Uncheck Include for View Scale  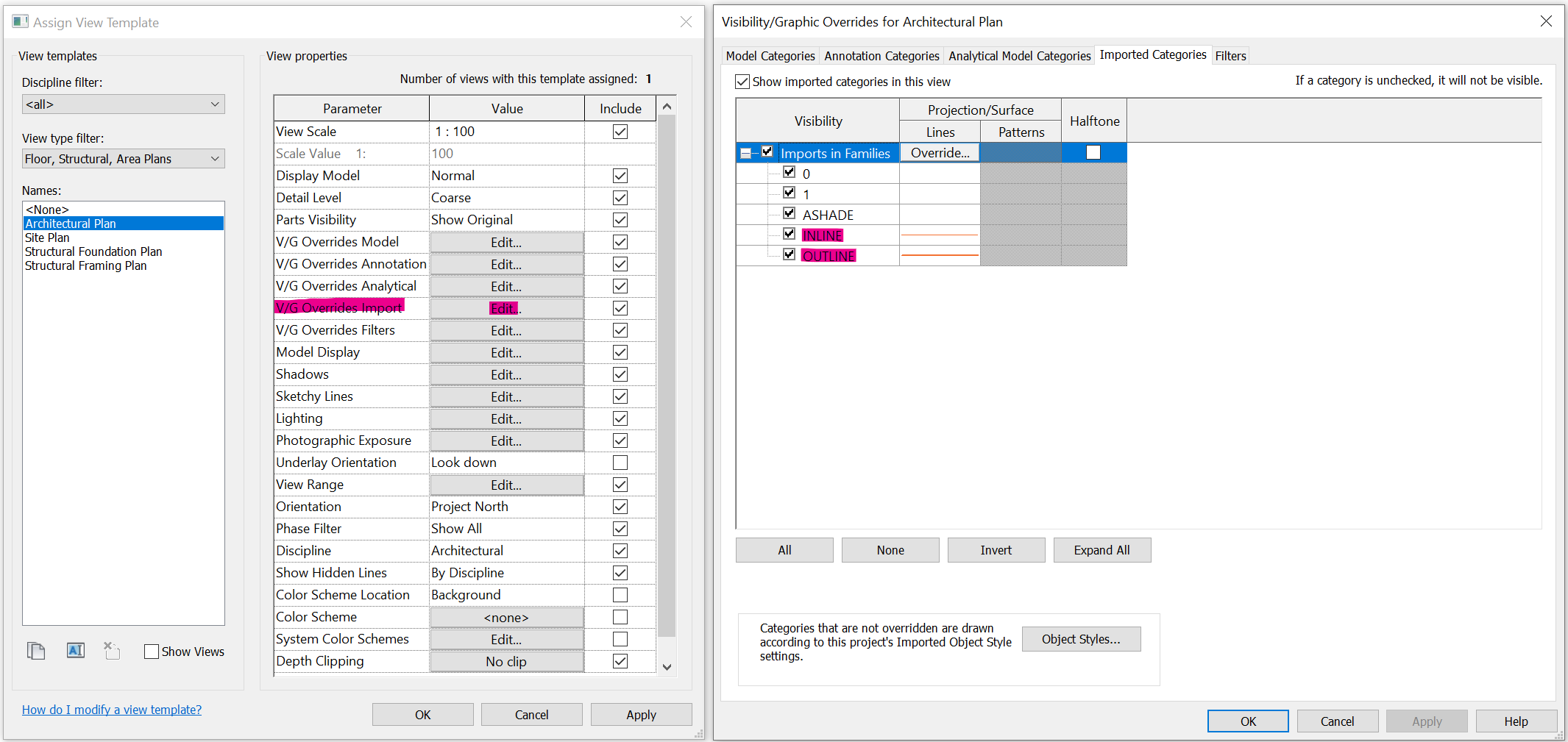(620, 132)
